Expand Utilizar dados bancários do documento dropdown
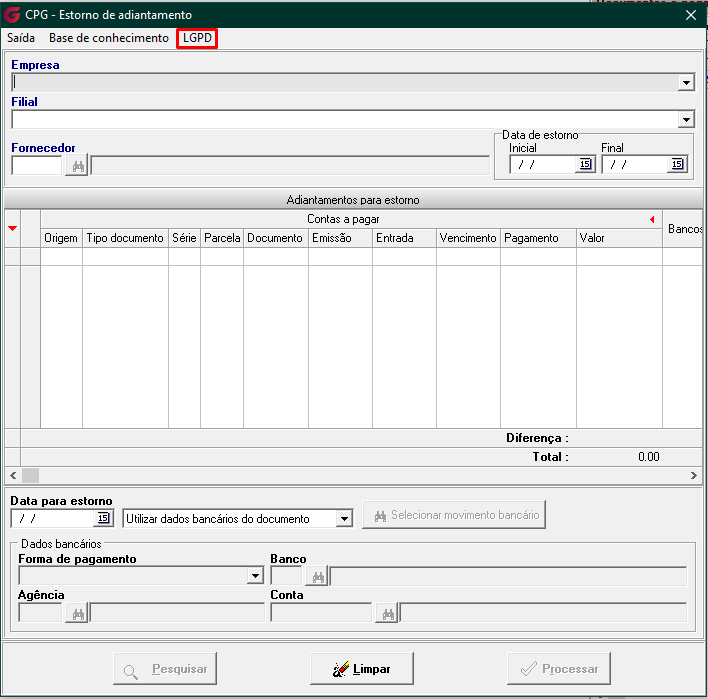 tap(344, 519)
